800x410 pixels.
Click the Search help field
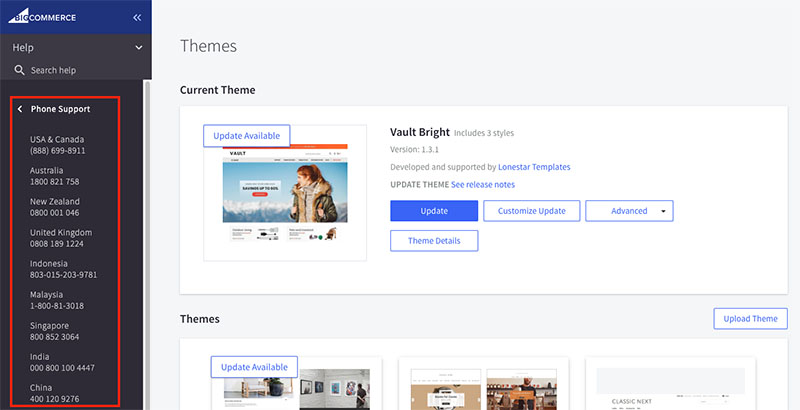(x=76, y=70)
